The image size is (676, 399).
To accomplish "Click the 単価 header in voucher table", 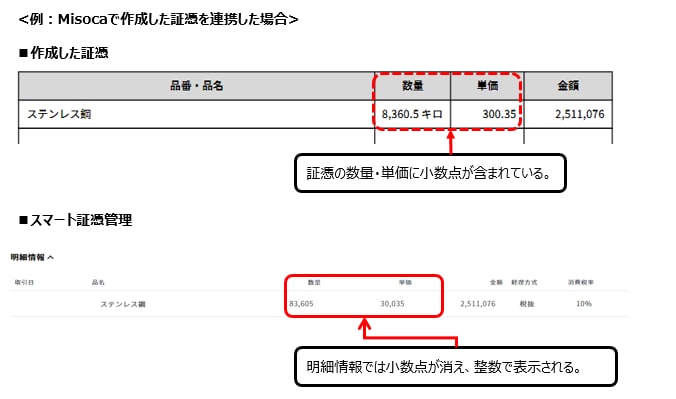I will coord(487,86).
